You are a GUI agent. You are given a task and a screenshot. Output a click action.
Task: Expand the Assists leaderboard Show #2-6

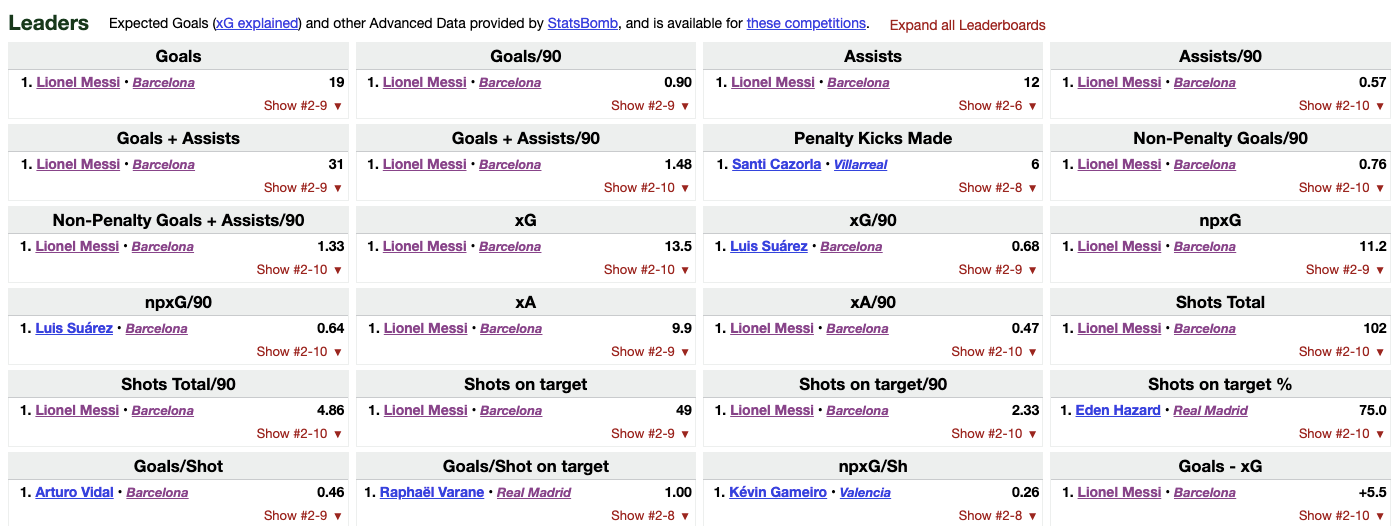(998, 105)
